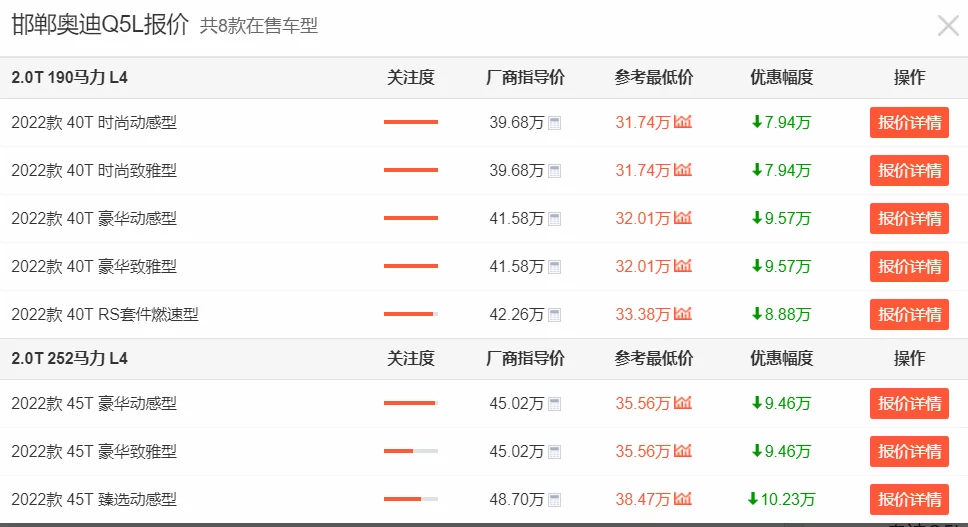Close the 邯郸奥迪Q5L报价 popup
Viewport: 968px width, 527px height.
tap(948, 26)
